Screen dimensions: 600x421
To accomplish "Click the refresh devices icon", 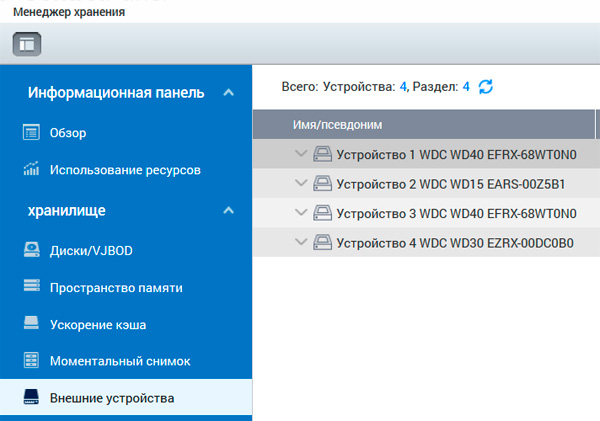I will coord(486,88).
